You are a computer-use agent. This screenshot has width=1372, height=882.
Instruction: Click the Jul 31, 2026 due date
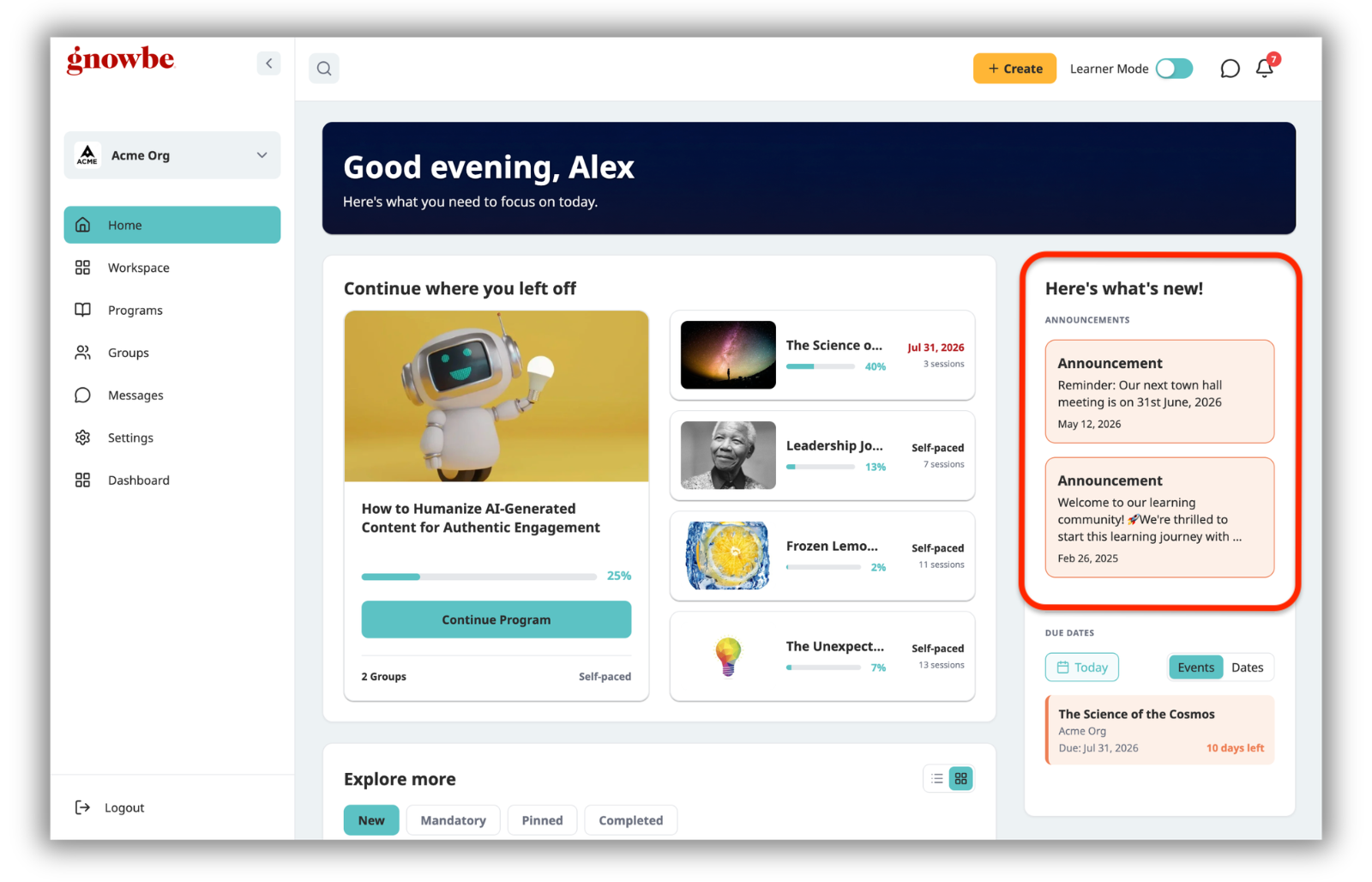pos(936,347)
